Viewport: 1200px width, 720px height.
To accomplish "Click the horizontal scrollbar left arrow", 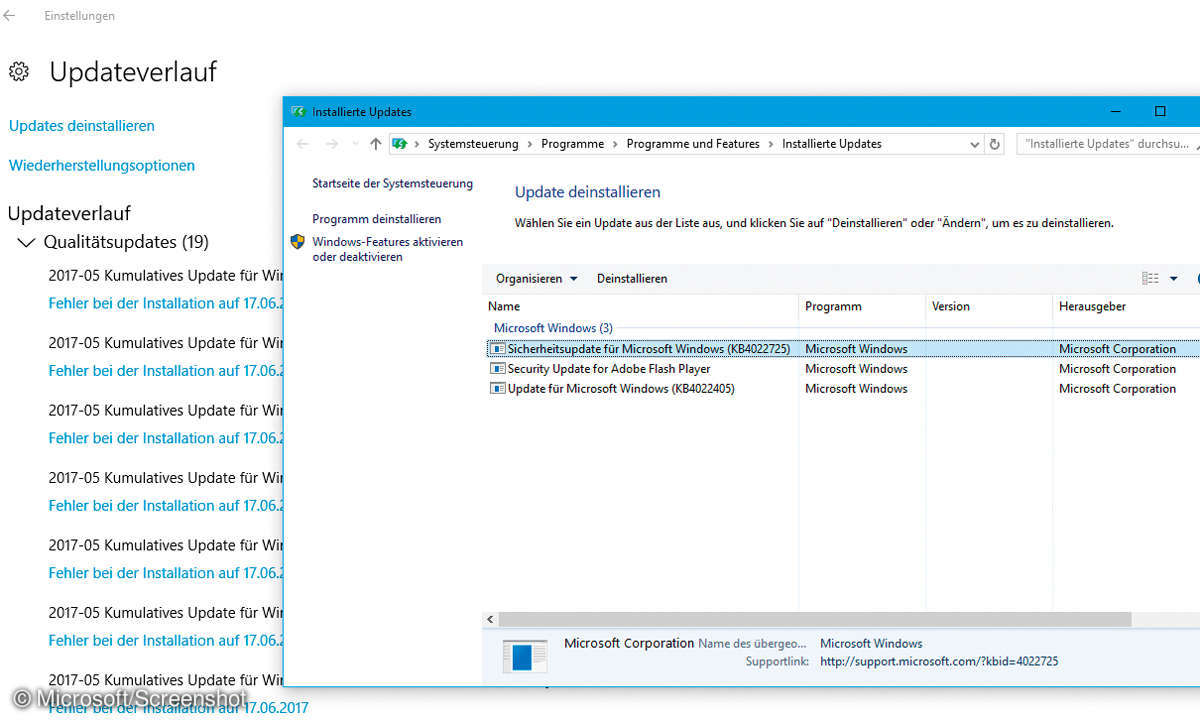I will coord(490,620).
